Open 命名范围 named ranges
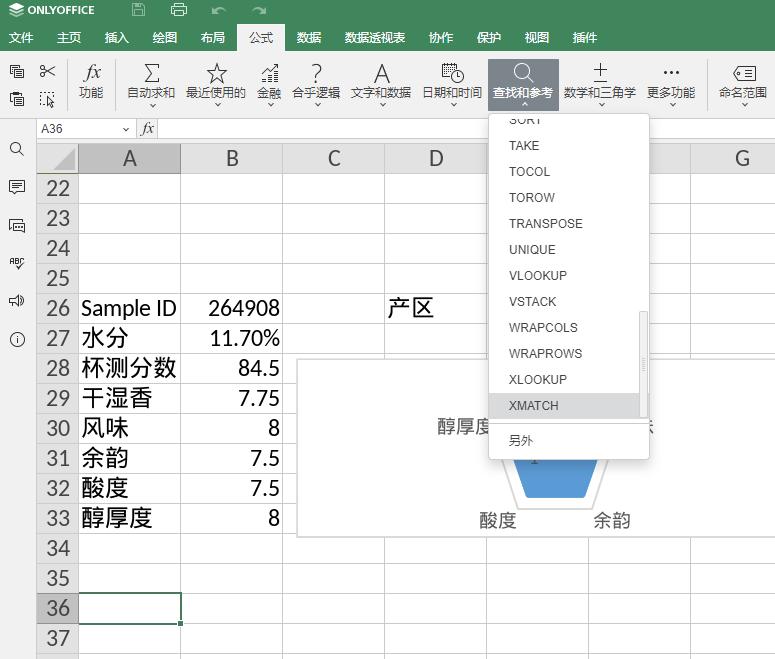Image resolution: width=775 pixels, height=659 pixels. [743, 84]
